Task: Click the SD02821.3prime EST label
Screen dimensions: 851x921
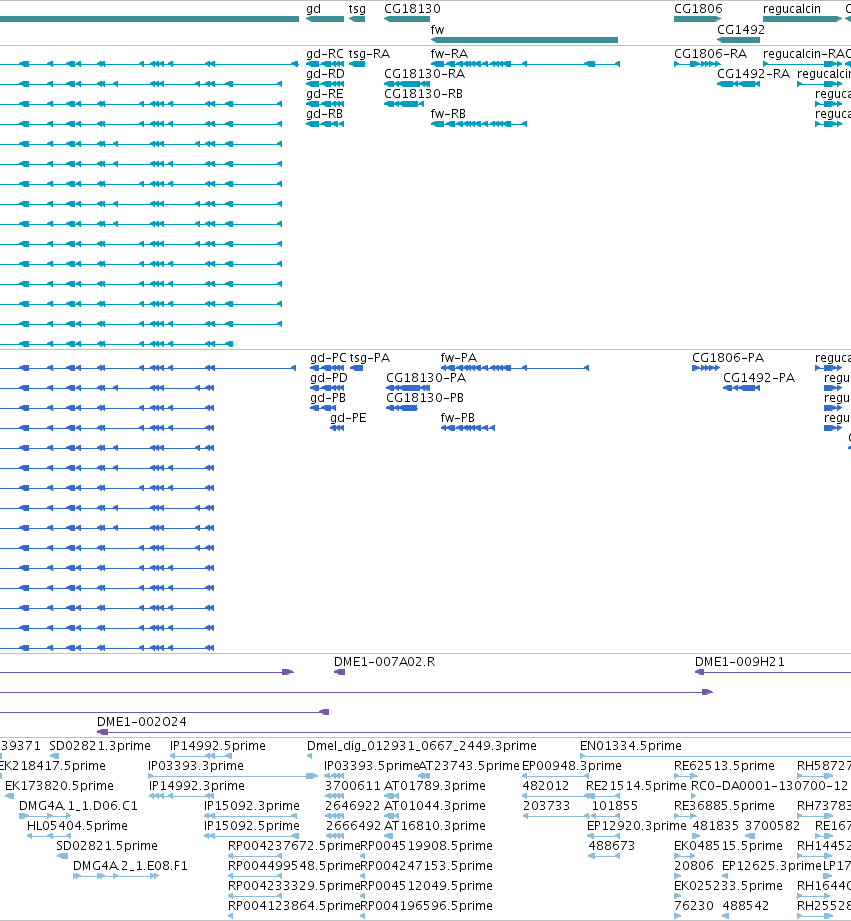Action: pos(100,746)
